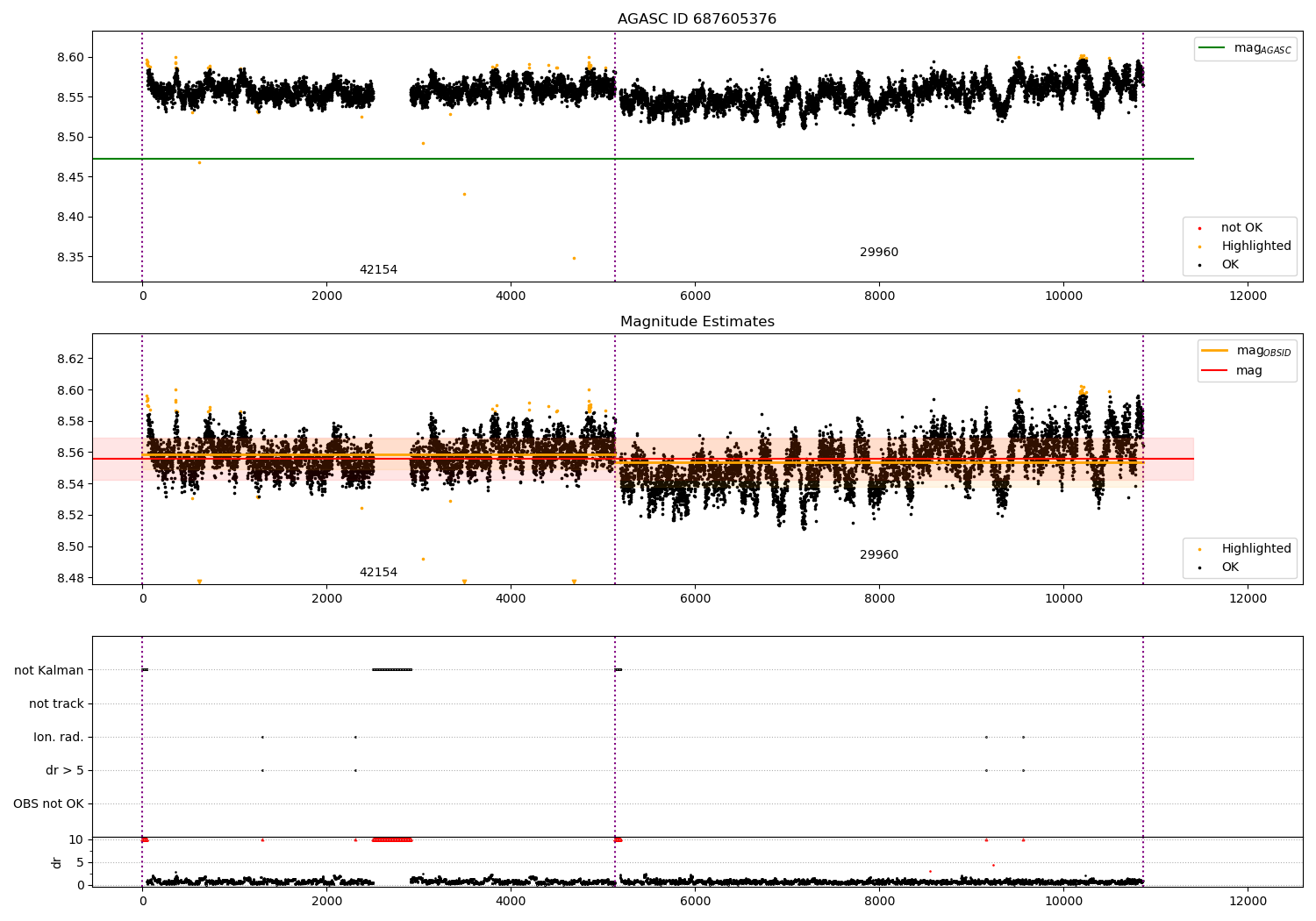Click the '29960' obsid label in top plot
The height and width of the screenshot is (921, 1316).
[x=879, y=253]
